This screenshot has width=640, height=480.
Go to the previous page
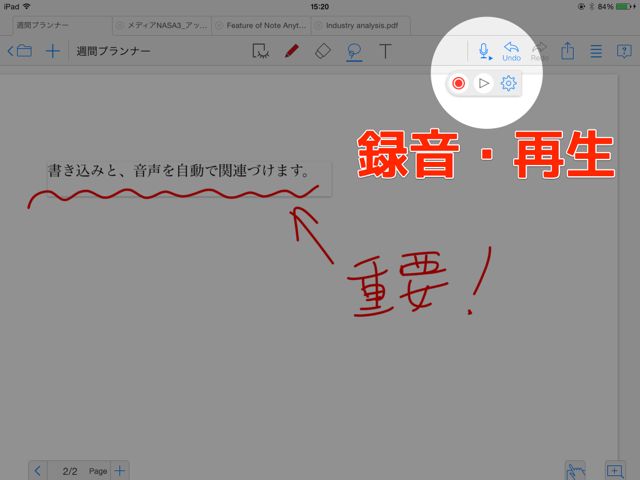(38, 471)
